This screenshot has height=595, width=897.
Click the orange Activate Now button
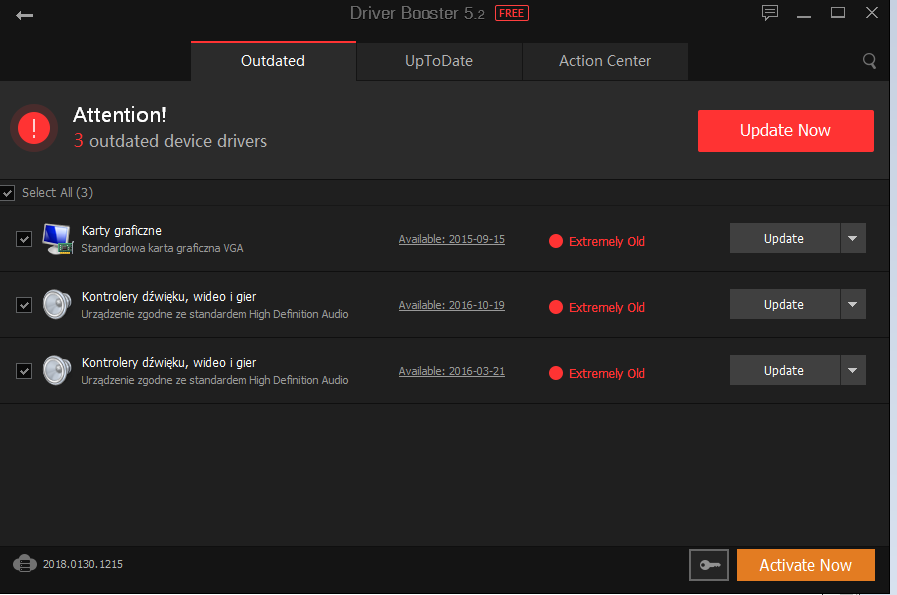click(x=805, y=565)
